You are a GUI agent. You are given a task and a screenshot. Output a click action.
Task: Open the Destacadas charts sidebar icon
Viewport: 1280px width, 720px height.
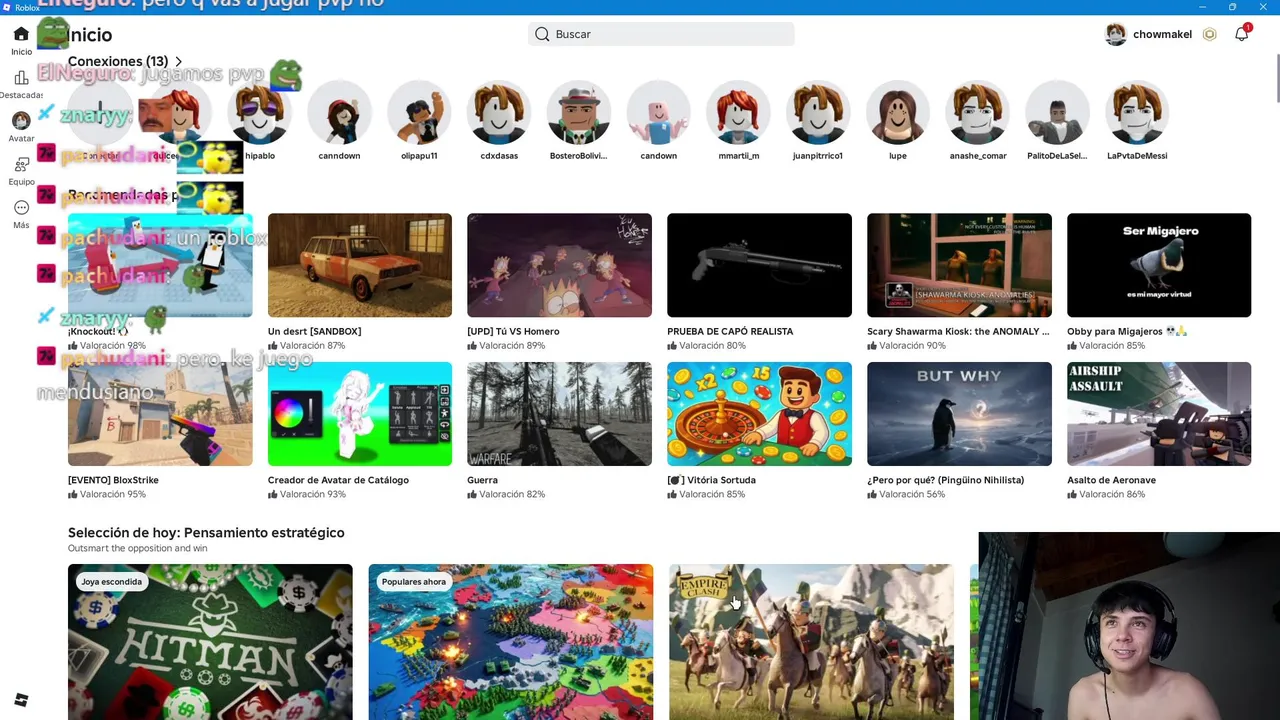coord(21,78)
